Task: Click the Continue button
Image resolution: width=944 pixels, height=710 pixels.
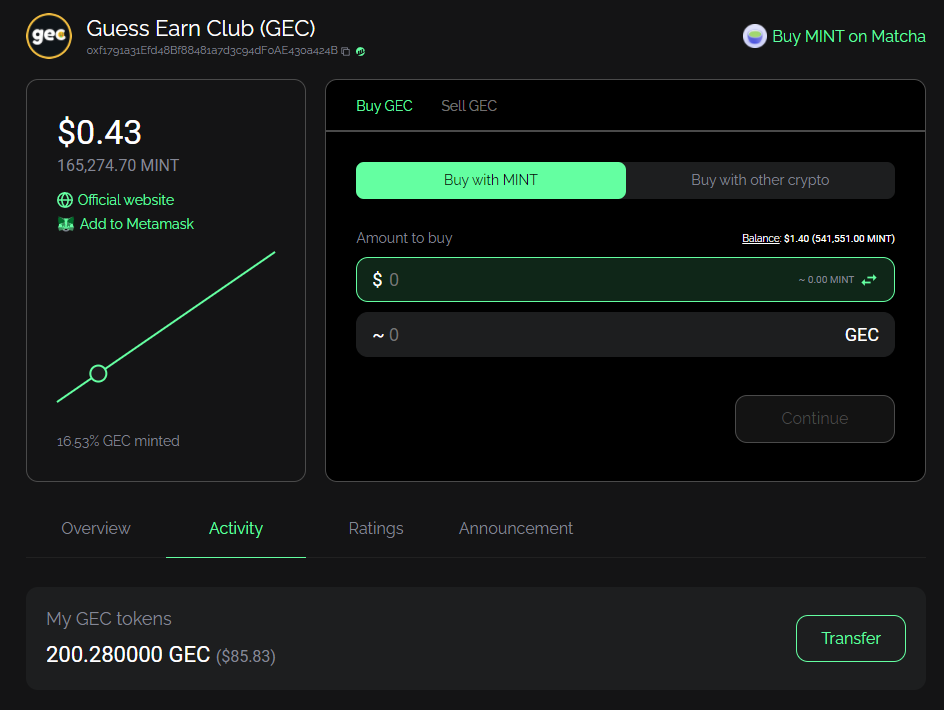Action: 815,419
